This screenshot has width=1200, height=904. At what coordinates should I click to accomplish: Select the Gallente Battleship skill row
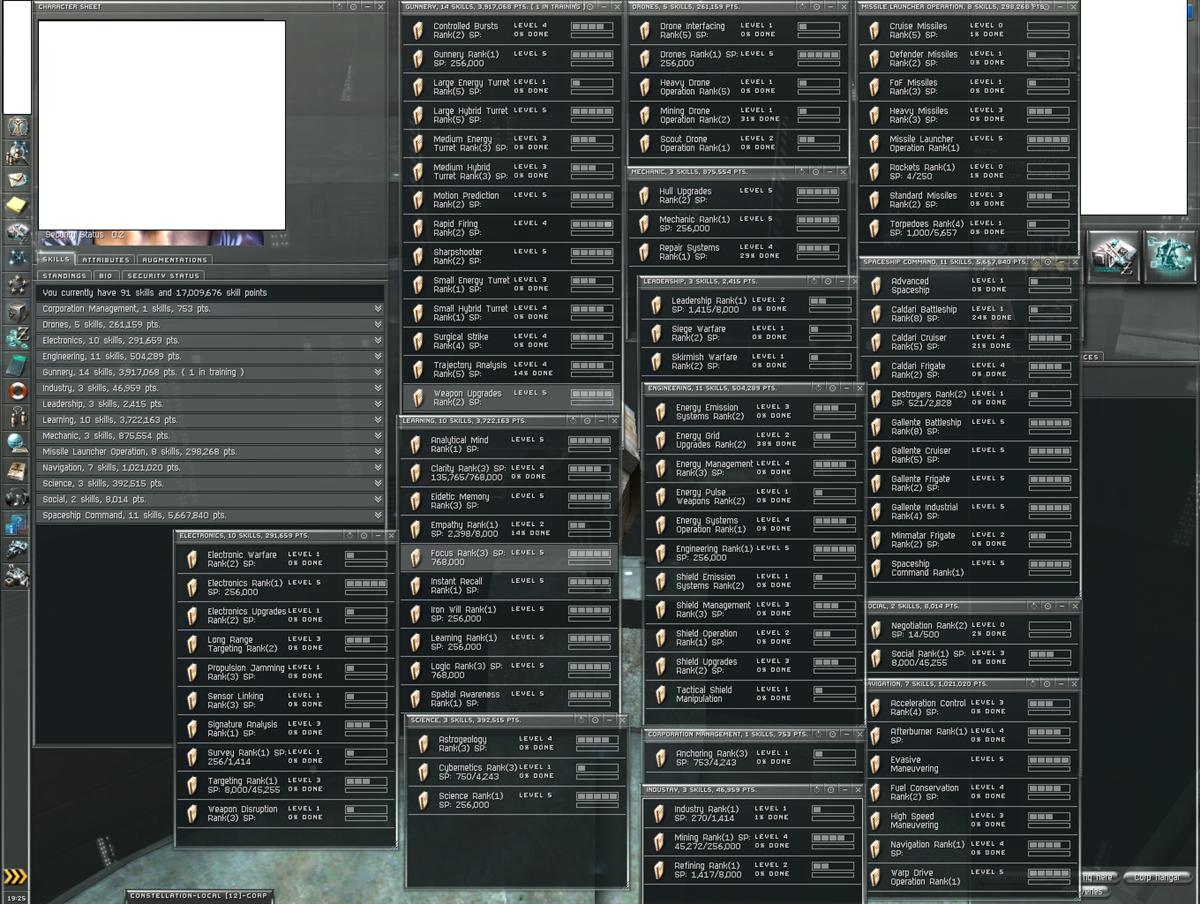969,427
